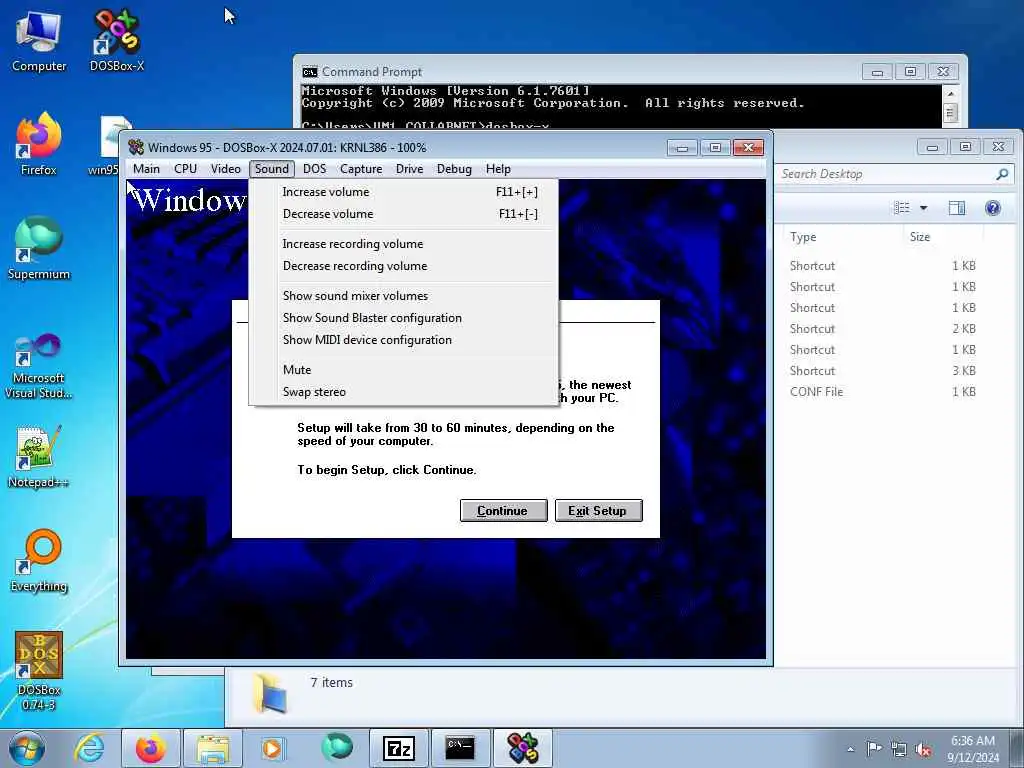Open 7-Zip from the taskbar
Screen dimensions: 1024x768
pos(399,748)
